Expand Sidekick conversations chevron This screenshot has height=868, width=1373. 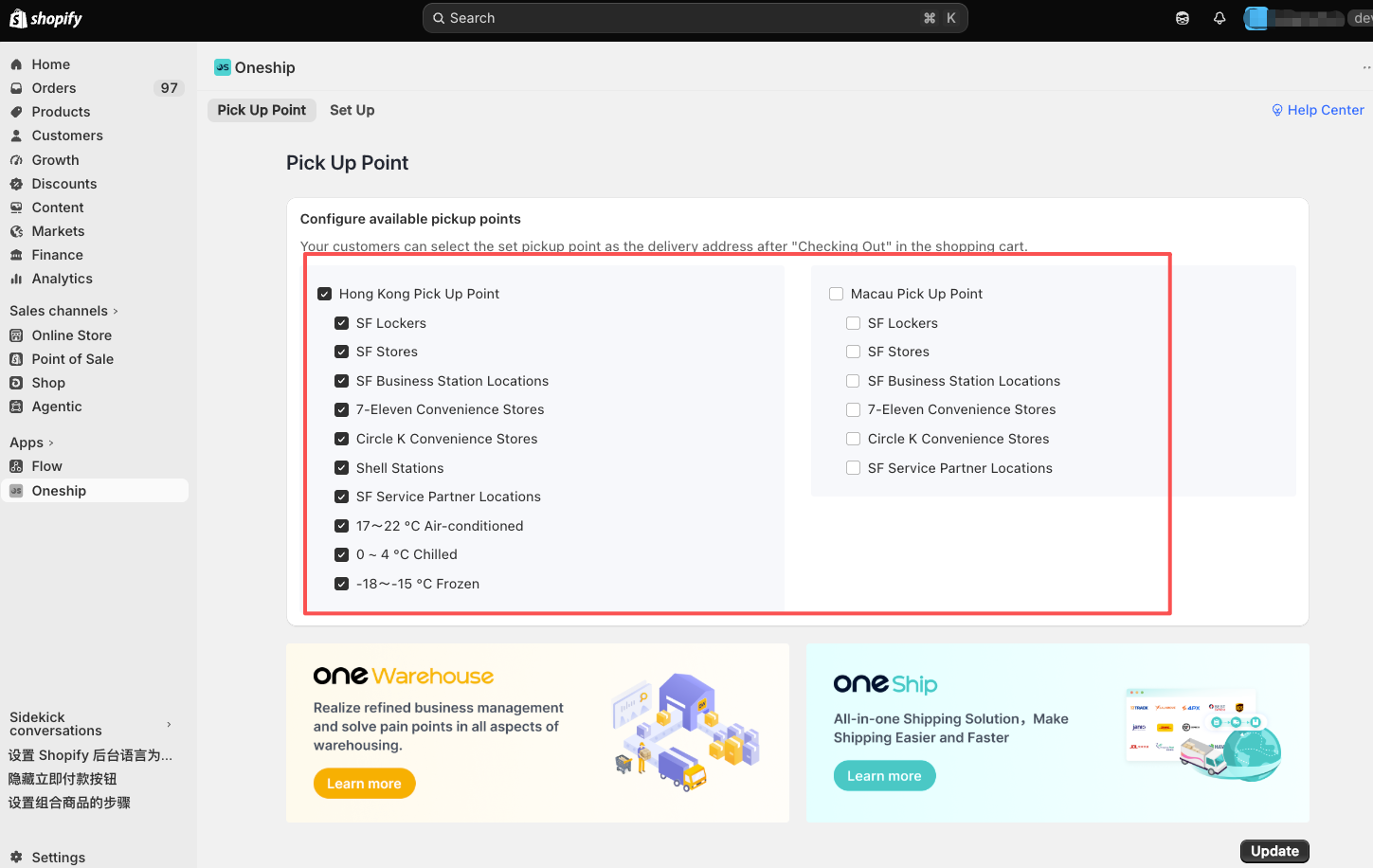[x=169, y=724]
